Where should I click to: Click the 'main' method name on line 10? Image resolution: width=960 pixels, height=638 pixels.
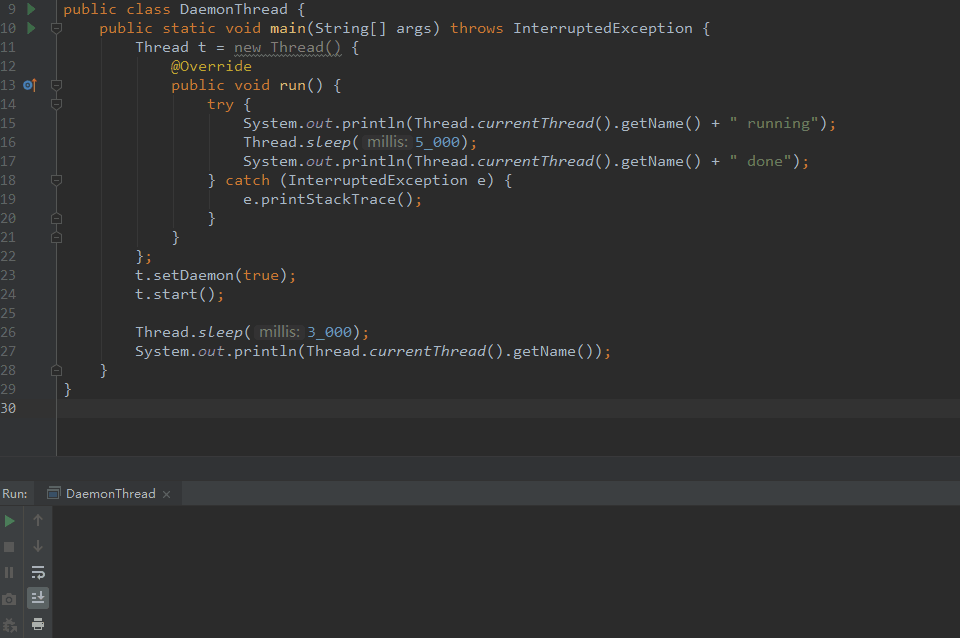point(288,28)
